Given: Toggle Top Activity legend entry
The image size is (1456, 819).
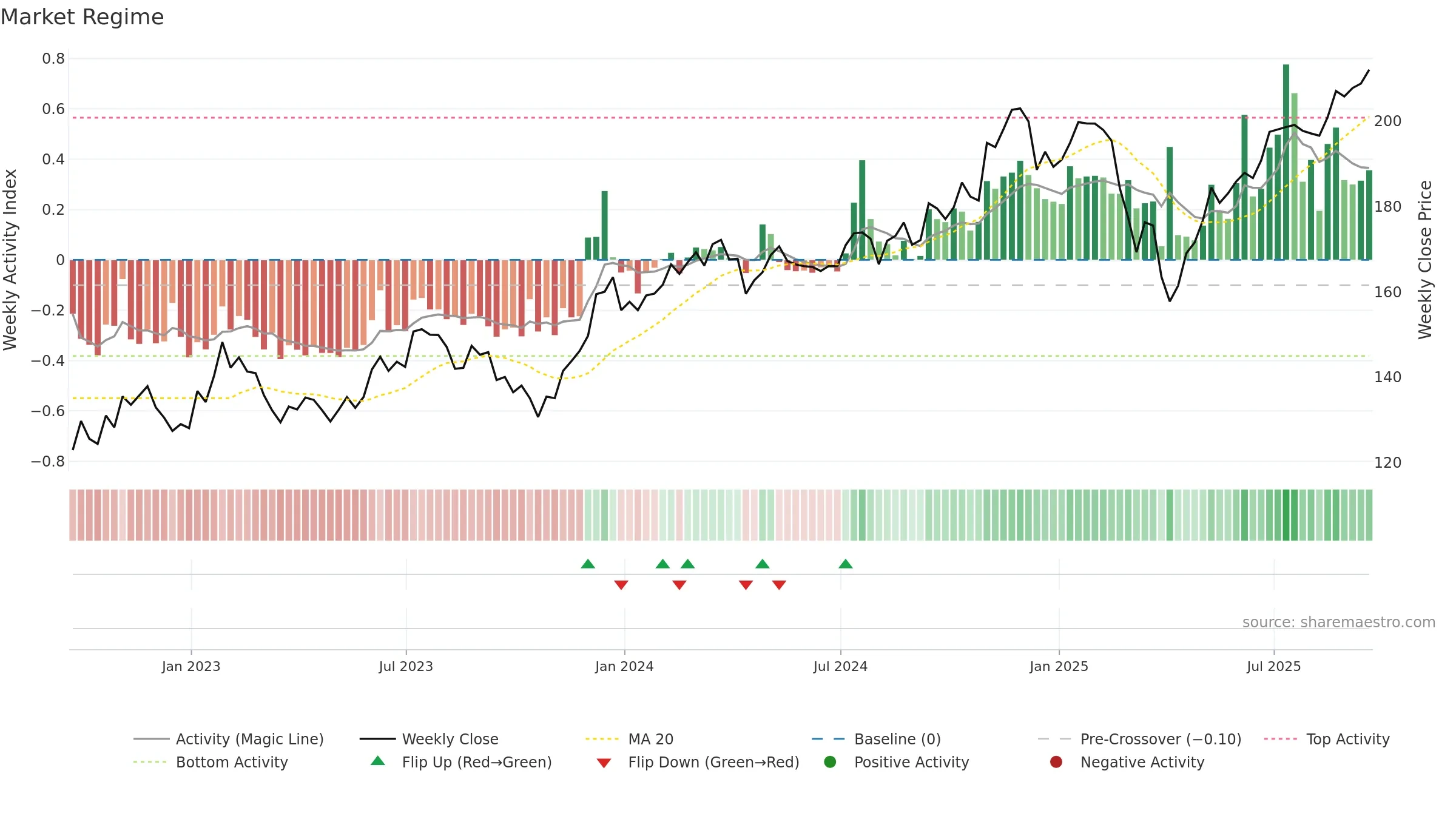Looking at the screenshot, I should click(1327, 739).
